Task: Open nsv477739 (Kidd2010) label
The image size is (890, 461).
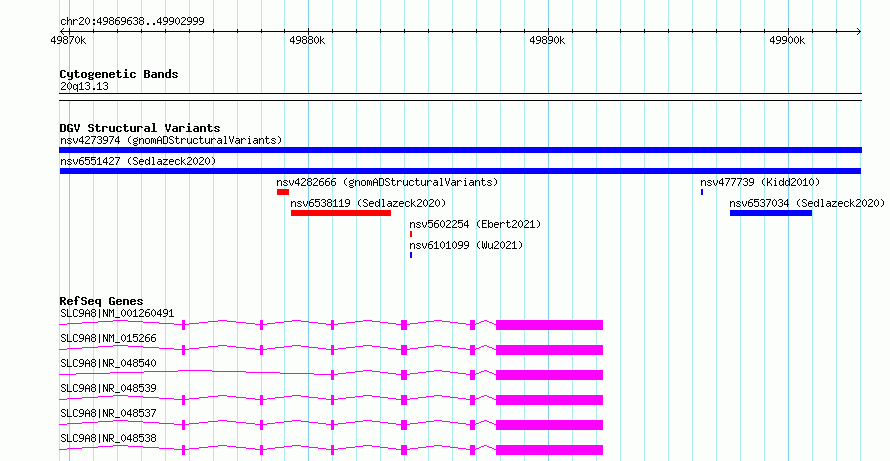Action: click(x=760, y=182)
